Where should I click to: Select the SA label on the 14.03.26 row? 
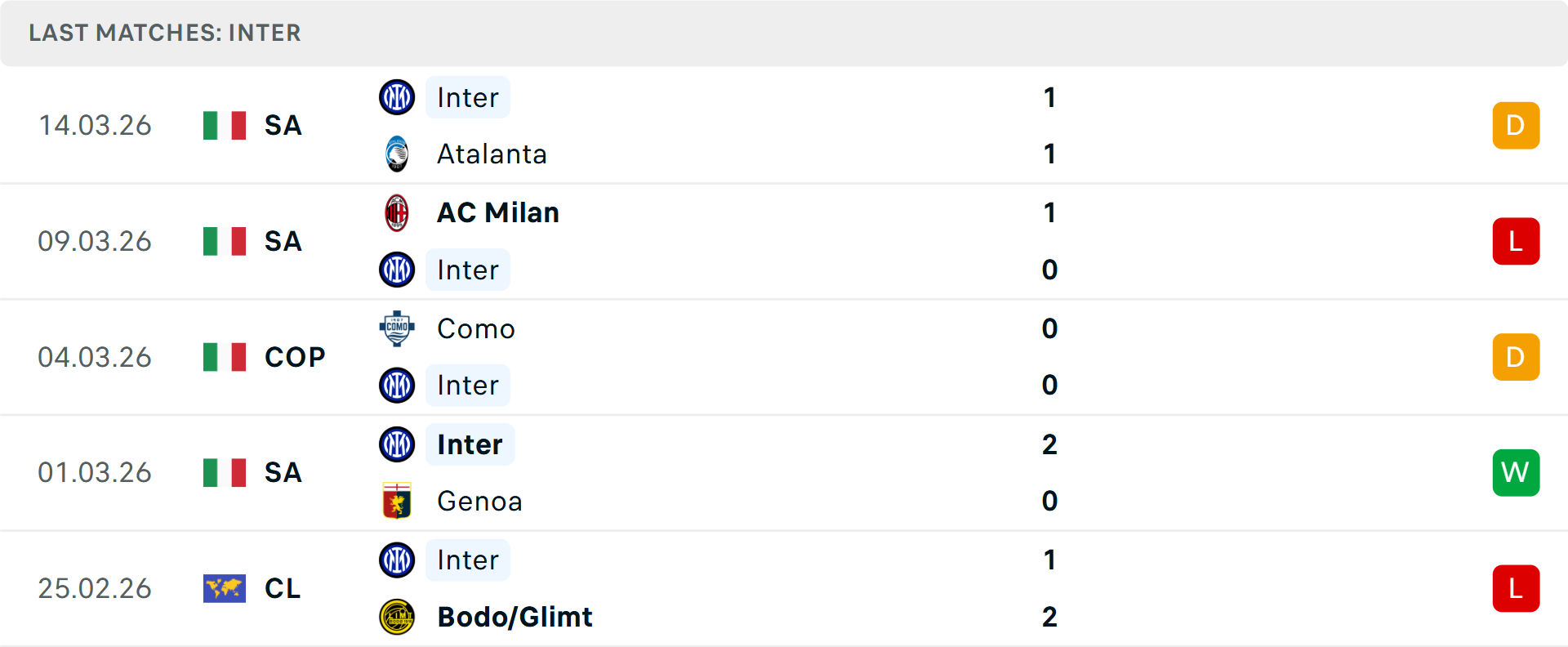point(283,125)
